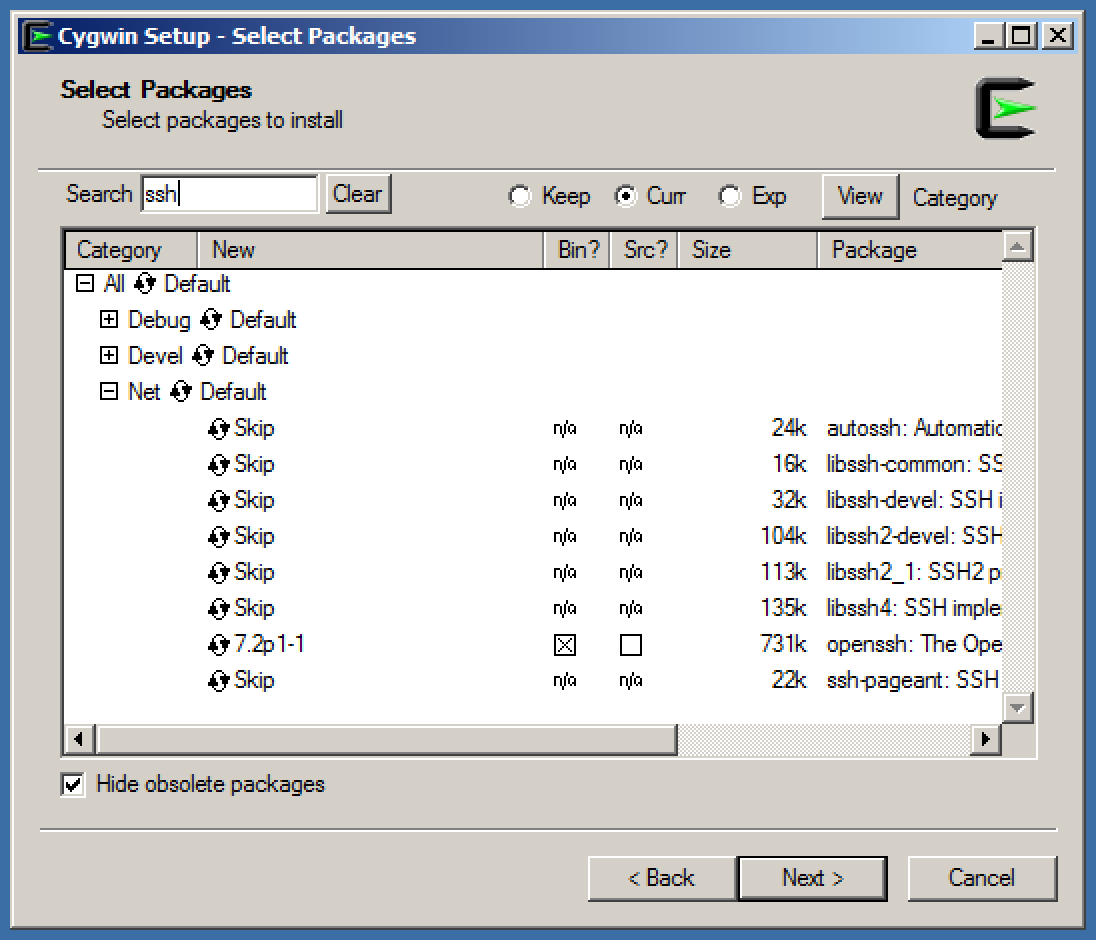Cycle the install action icon for libssh-common
Image resolution: width=1096 pixels, height=940 pixels.
[219, 465]
